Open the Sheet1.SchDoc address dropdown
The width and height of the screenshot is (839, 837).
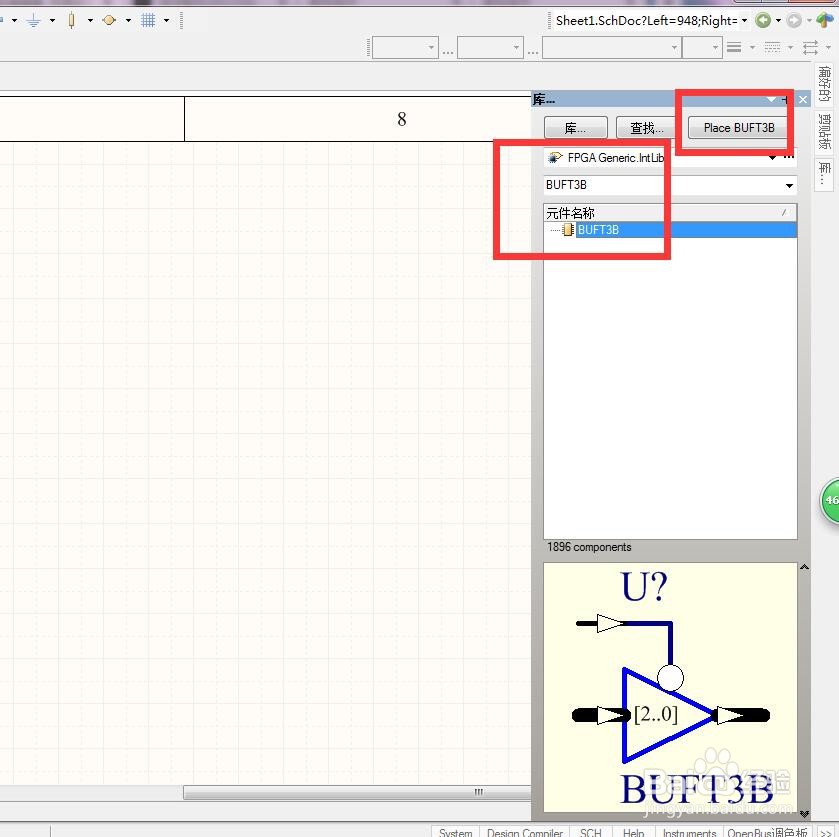(744, 20)
